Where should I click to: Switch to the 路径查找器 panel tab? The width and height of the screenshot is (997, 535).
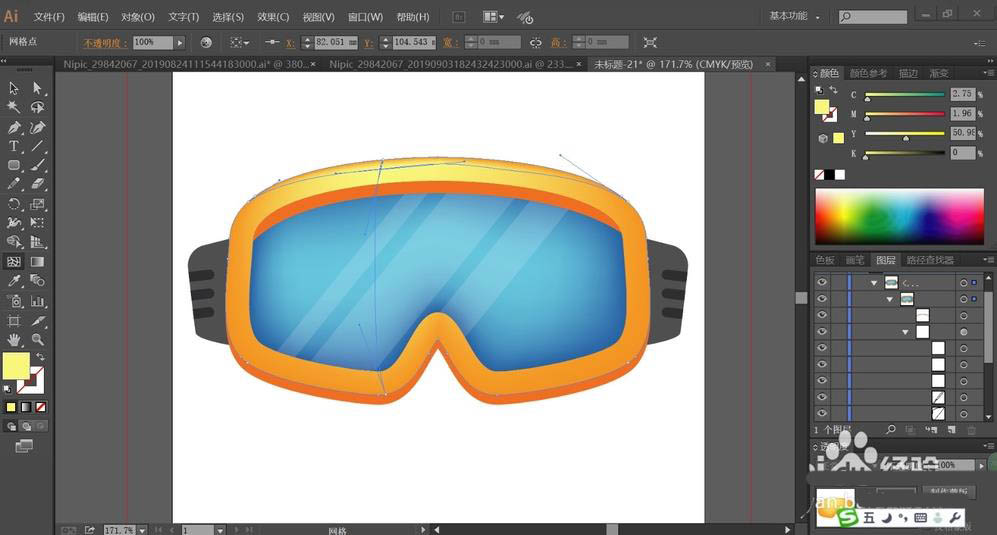point(929,260)
